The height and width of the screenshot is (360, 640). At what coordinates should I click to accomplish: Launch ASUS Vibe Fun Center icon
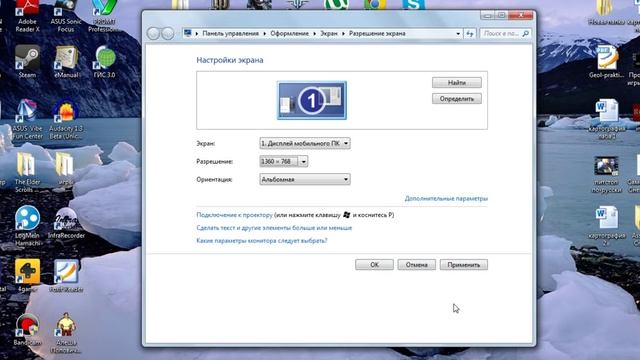click(27, 119)
